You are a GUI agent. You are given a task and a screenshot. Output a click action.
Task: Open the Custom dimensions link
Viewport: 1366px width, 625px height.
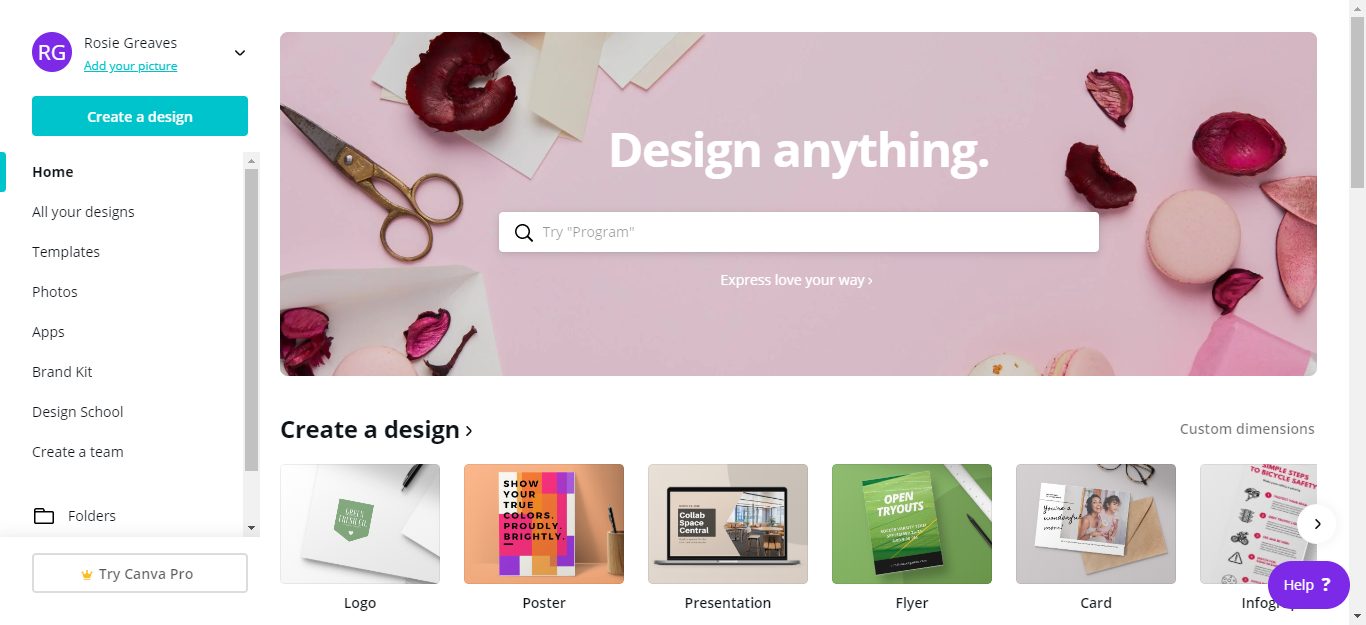point(1247,429)
